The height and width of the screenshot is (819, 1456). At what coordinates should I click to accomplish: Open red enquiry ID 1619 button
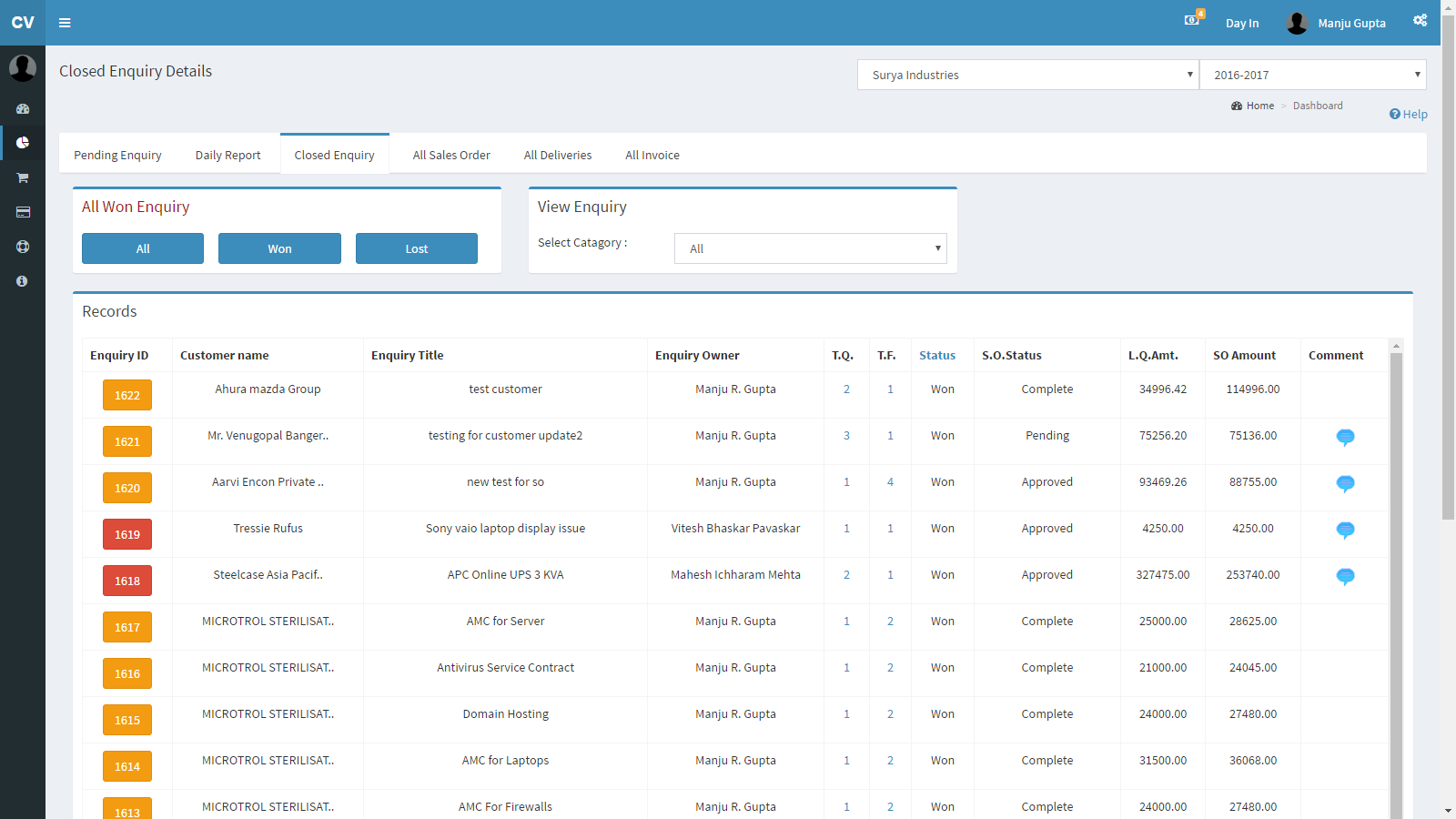point(127,534)
